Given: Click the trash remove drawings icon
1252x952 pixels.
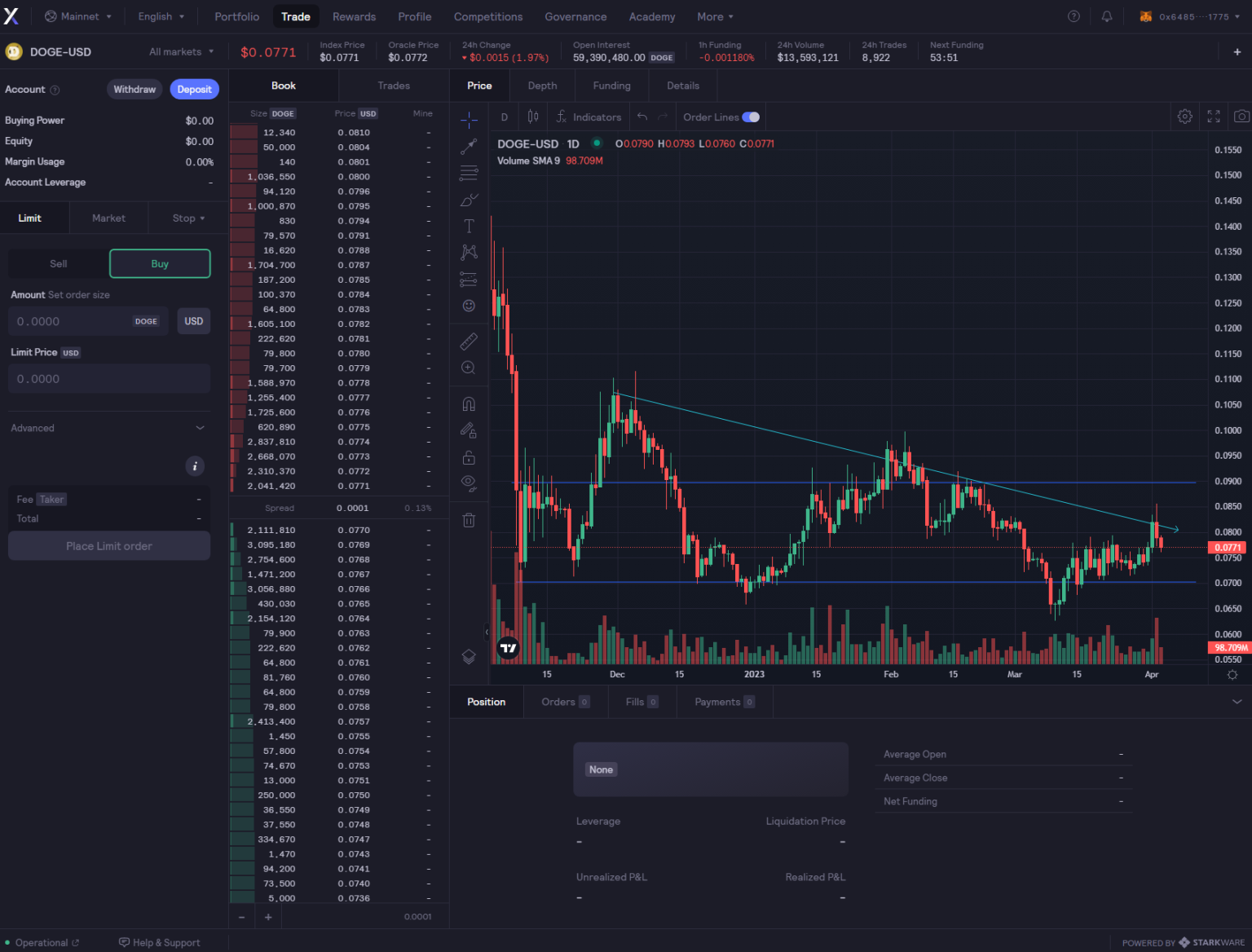Looking at the screenshot, I should [x=469, y=519].
